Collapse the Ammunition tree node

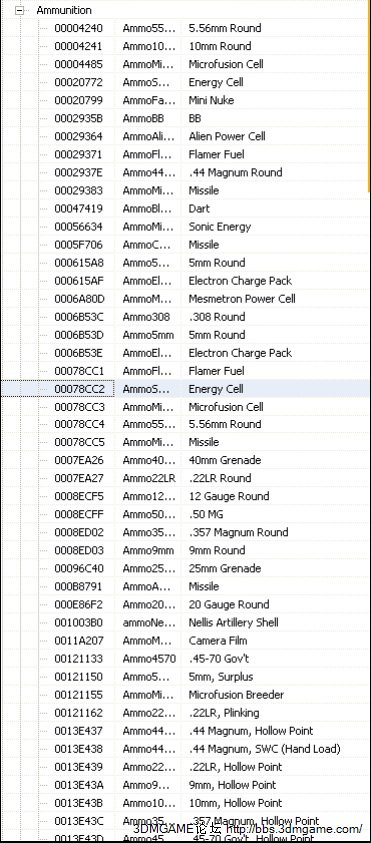click(20, 10)
